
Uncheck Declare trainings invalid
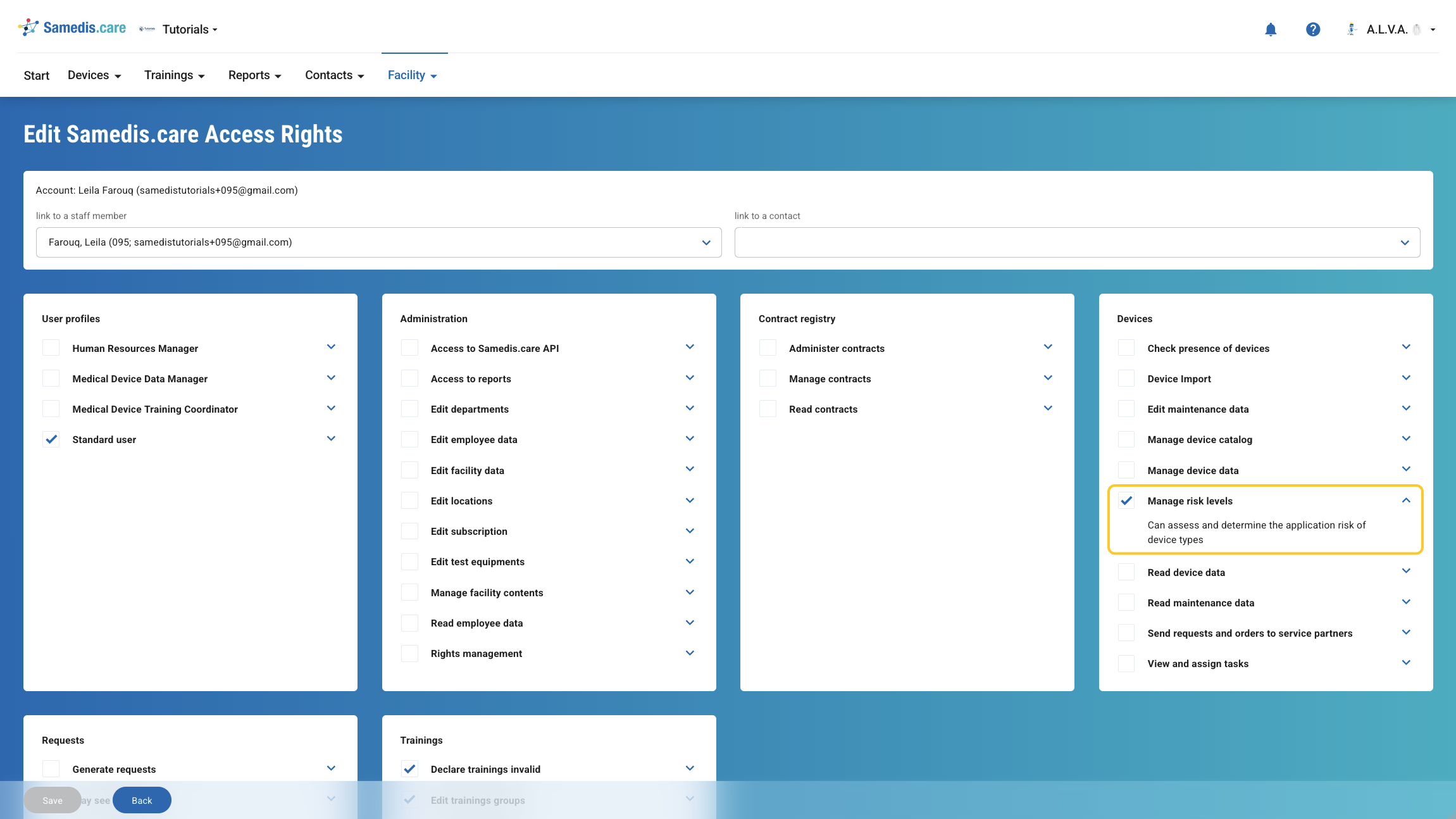click(x=410, y=768)
